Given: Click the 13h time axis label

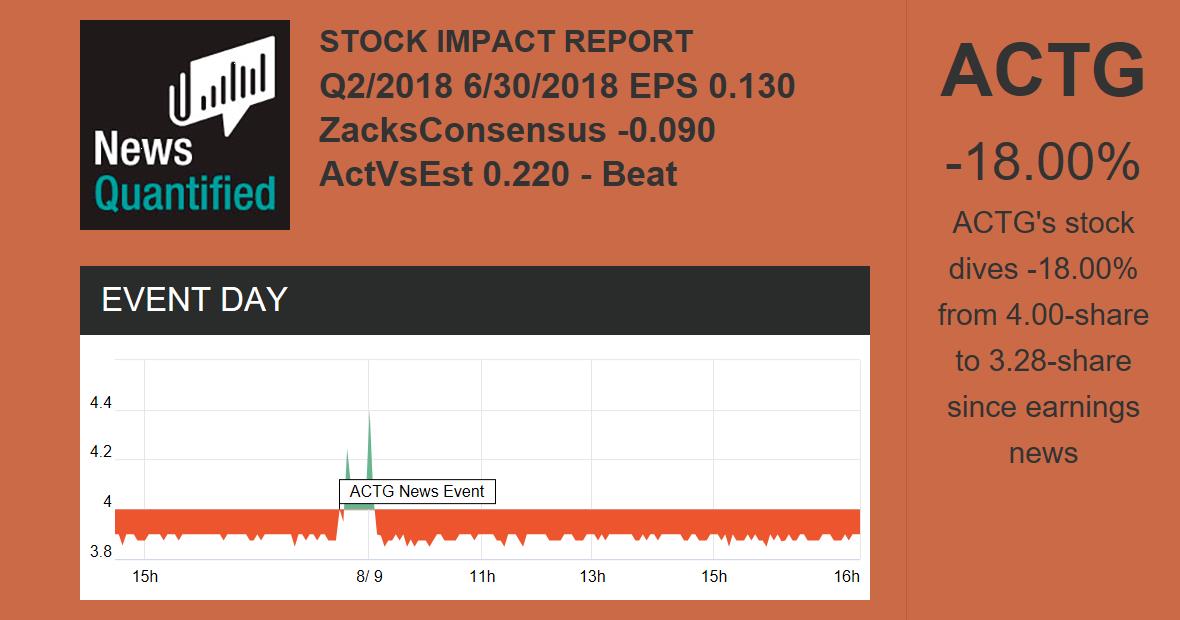Looking at the screenshot, I should [592, 576].
